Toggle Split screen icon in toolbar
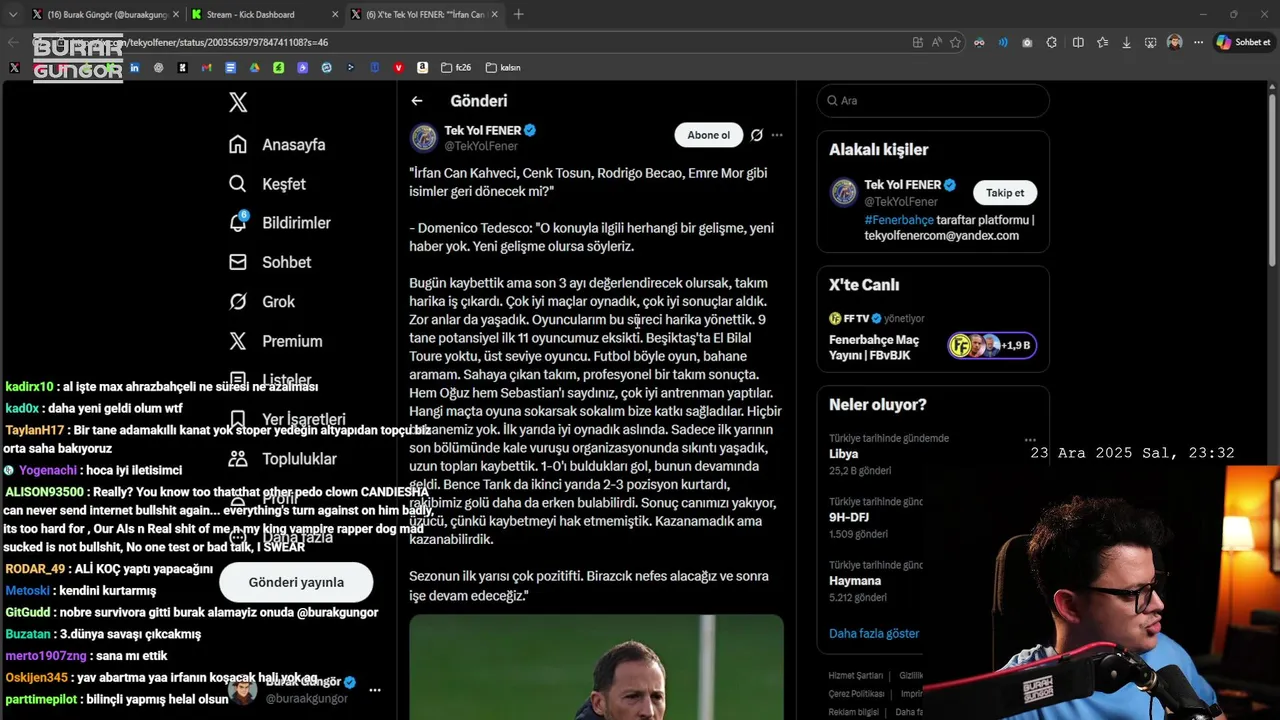The height and width of the screenshot is (720, 1280). point(1078,42)
